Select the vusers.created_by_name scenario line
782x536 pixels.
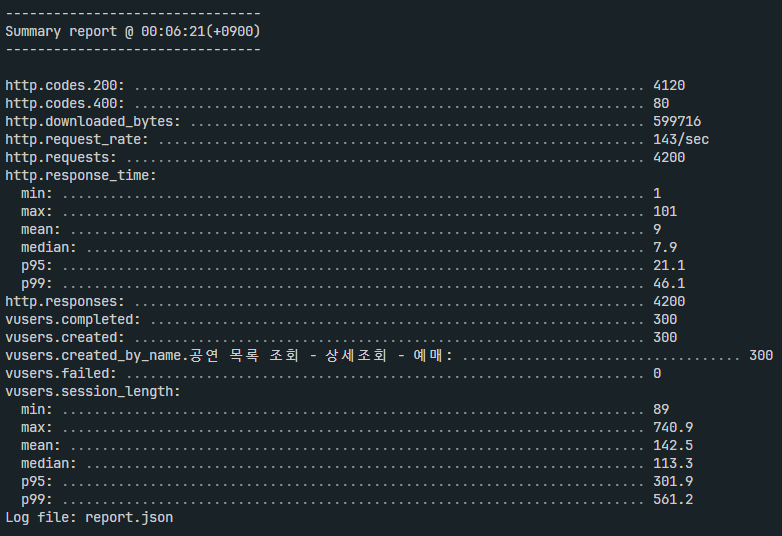(x=389, y=356)
